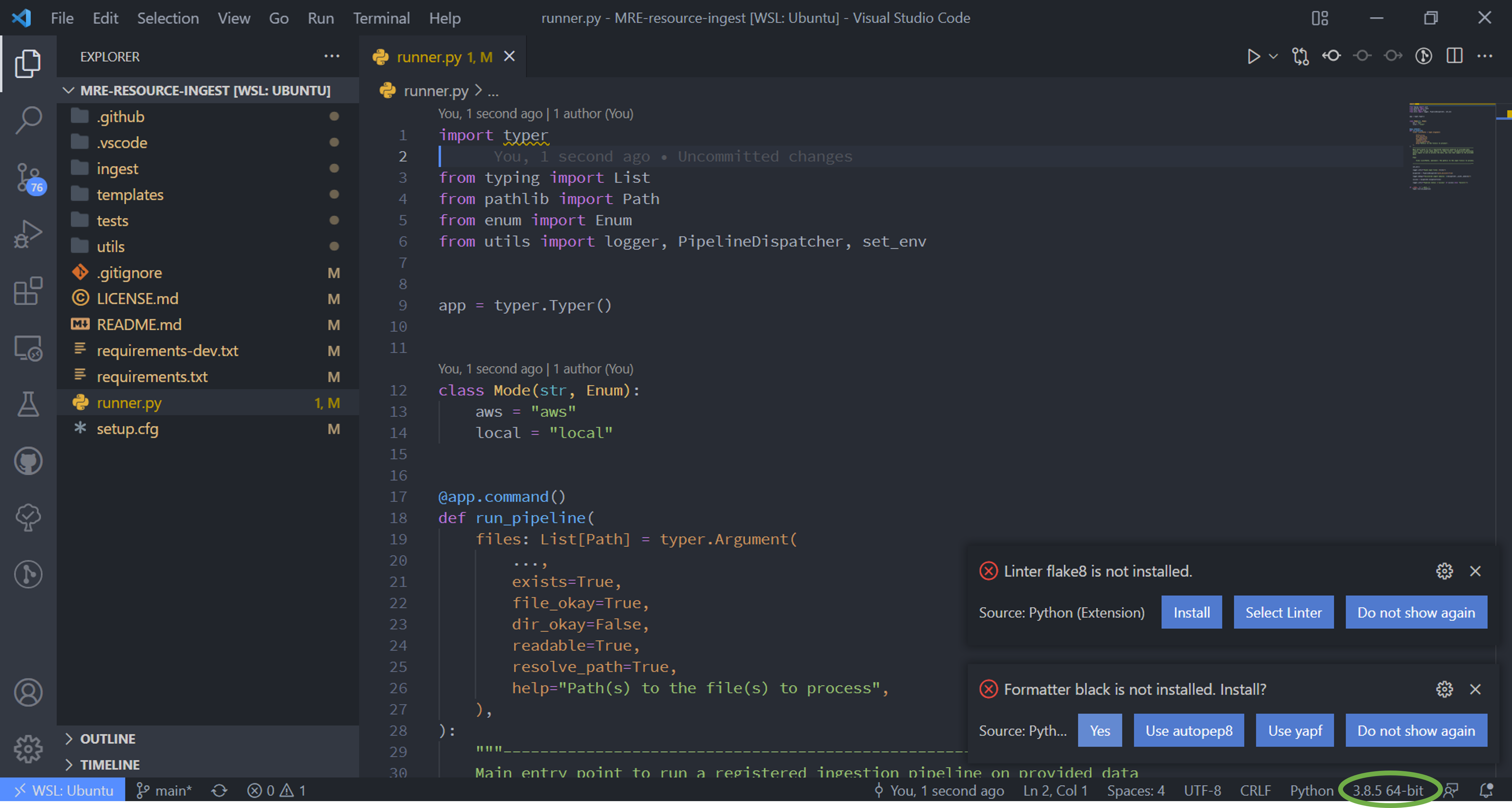Open Remote Explorer view
The height and width of the screenshot is (808, 1512).
pos(27,347)
